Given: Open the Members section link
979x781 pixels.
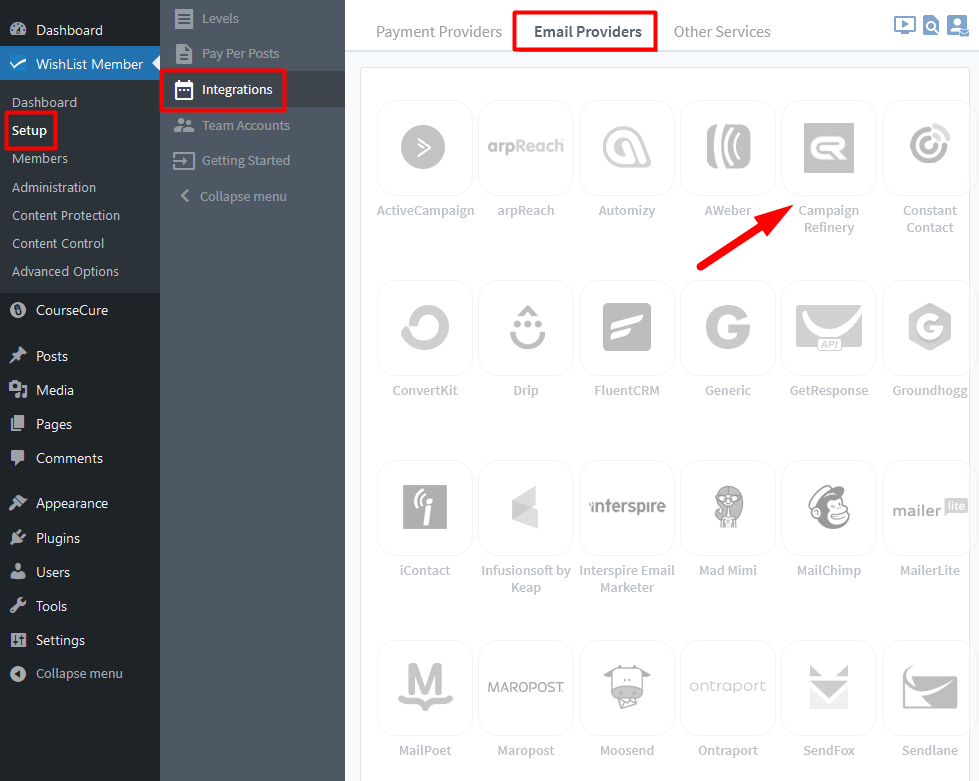Looking at the screenshot, I should click(40, 159).
